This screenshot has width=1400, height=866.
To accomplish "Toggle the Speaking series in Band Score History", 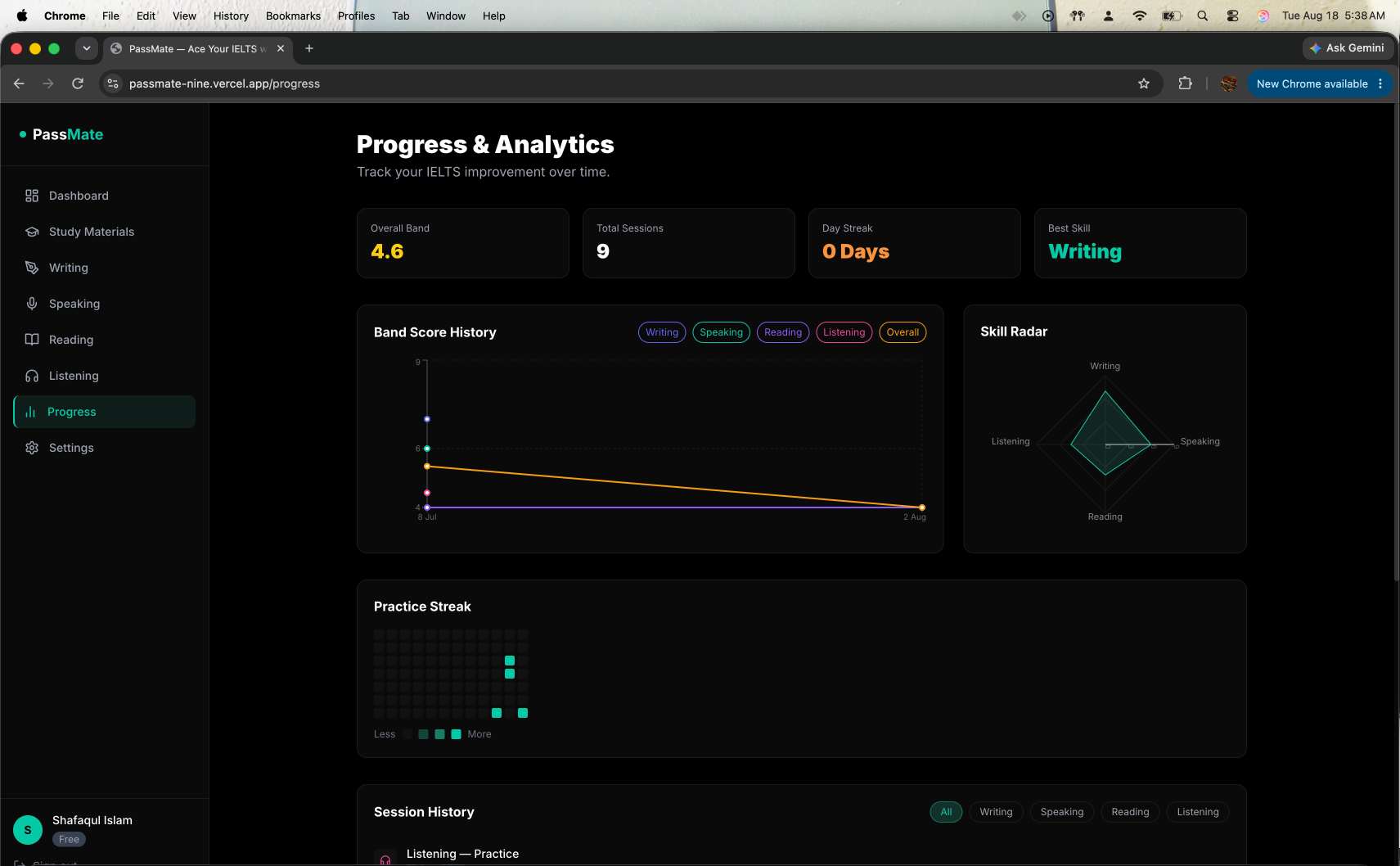I will 721,332.
